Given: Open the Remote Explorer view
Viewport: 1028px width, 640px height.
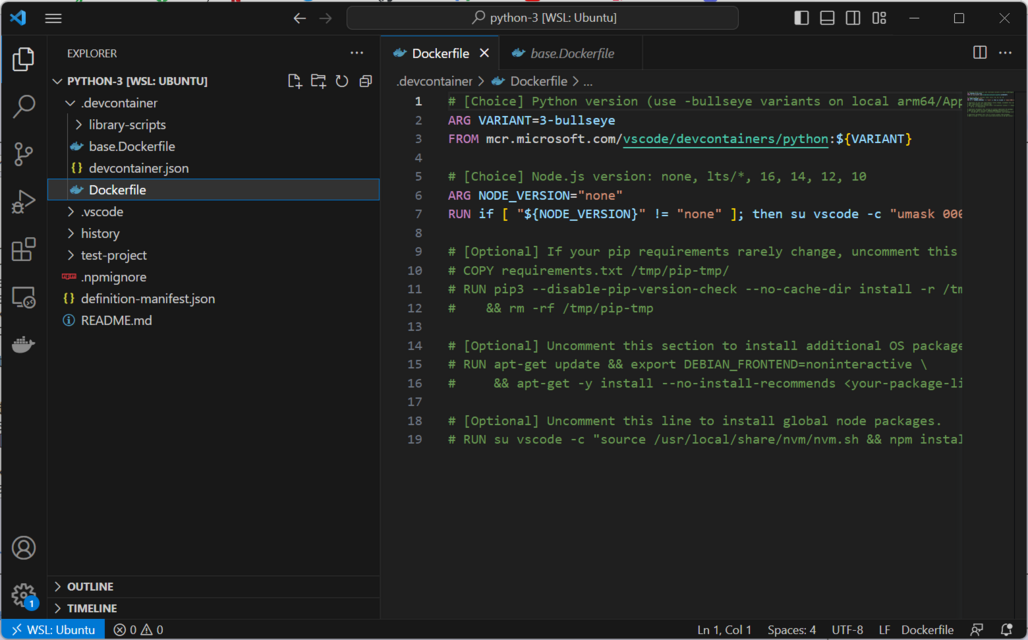Looking at the screenshot, I should [x=24, y=298].
